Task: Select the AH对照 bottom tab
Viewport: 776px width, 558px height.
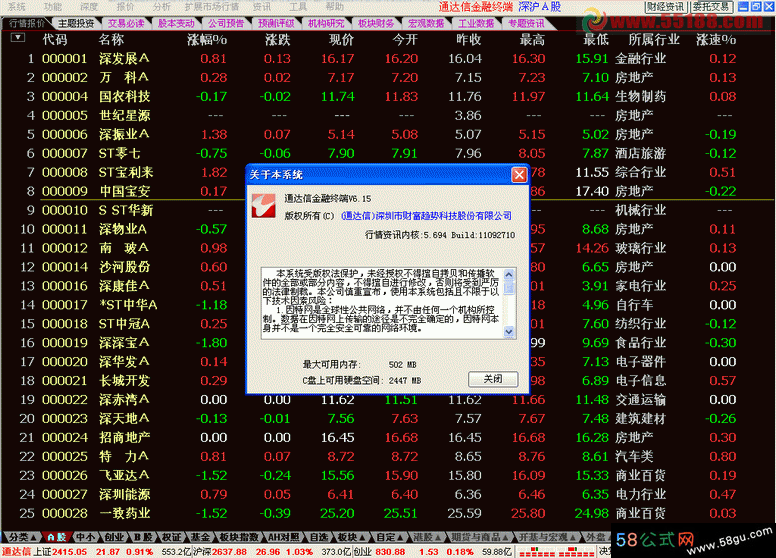Action: (284, 537)
